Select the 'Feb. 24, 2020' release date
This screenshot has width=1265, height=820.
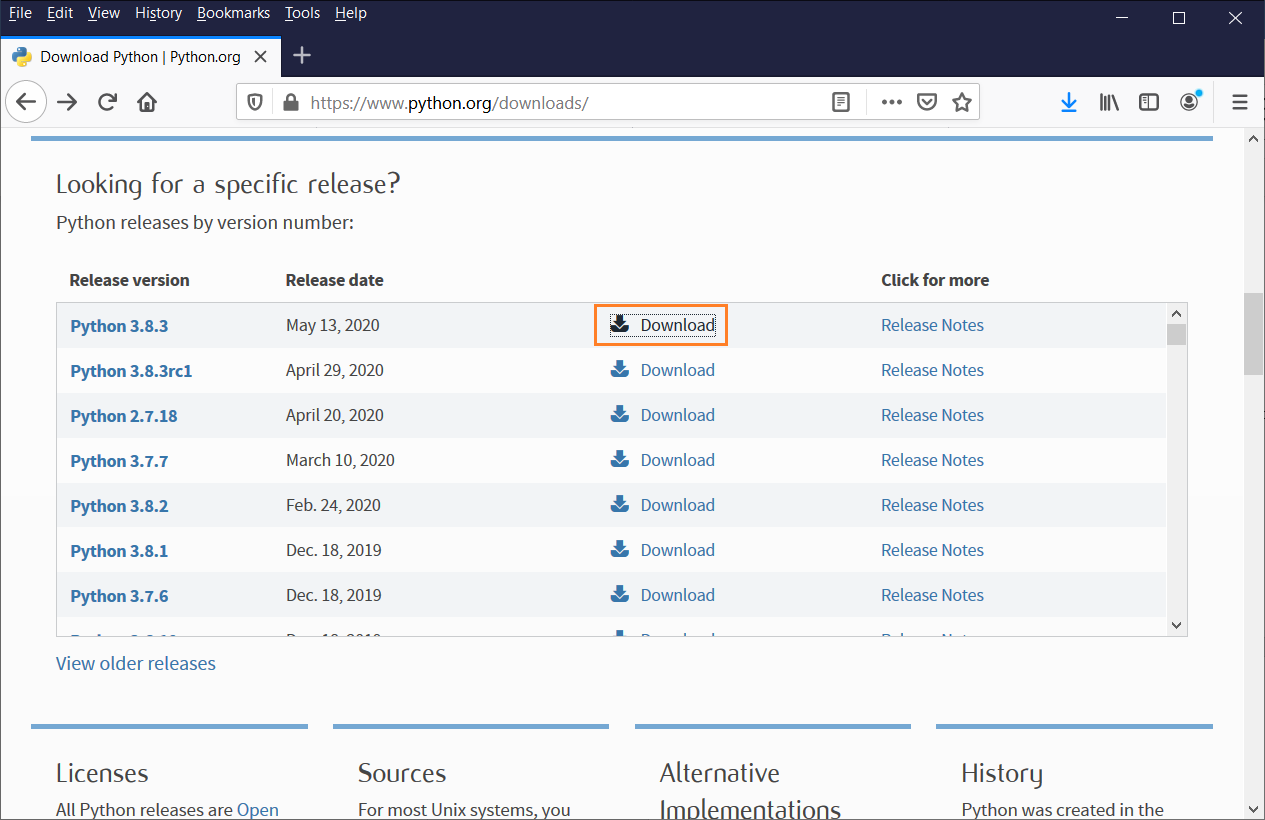click(x=333, y=505)
